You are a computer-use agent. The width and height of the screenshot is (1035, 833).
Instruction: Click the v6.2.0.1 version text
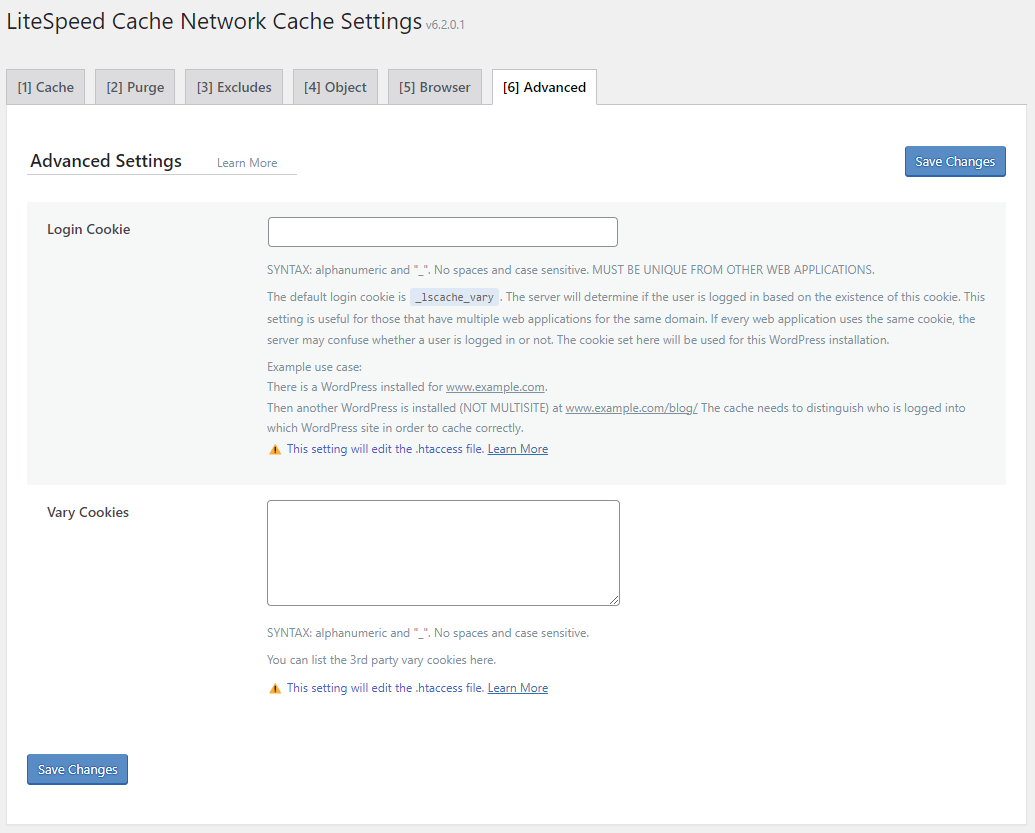(x=445, y=25)
